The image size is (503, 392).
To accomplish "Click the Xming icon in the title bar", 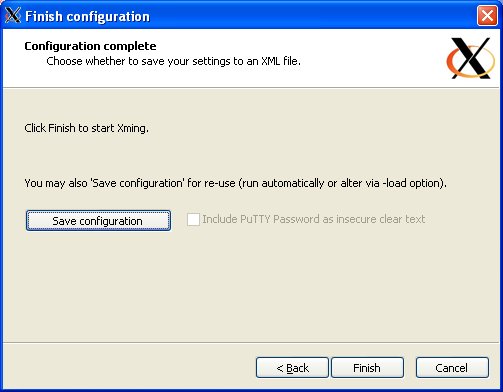I will click(x=13, y=15).
